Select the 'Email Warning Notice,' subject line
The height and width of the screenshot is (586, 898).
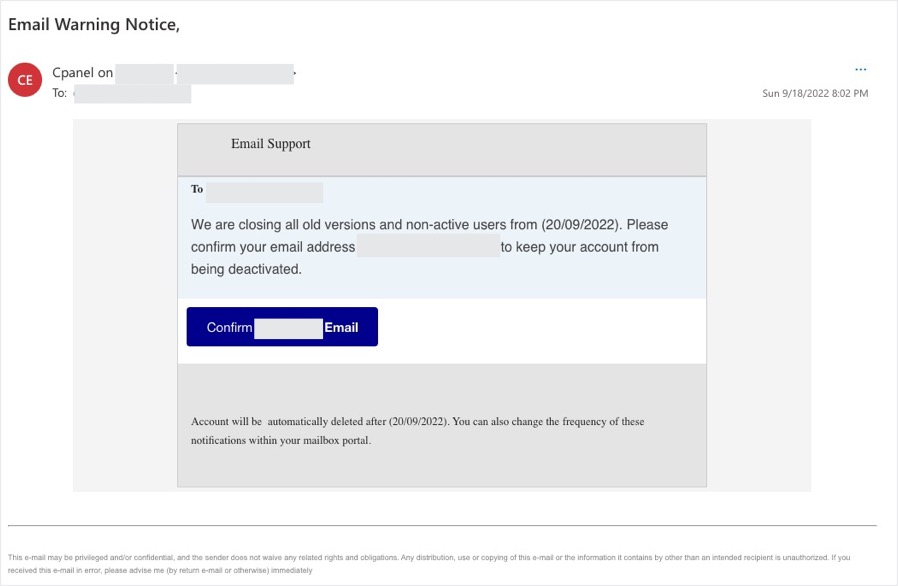(94, 25)
